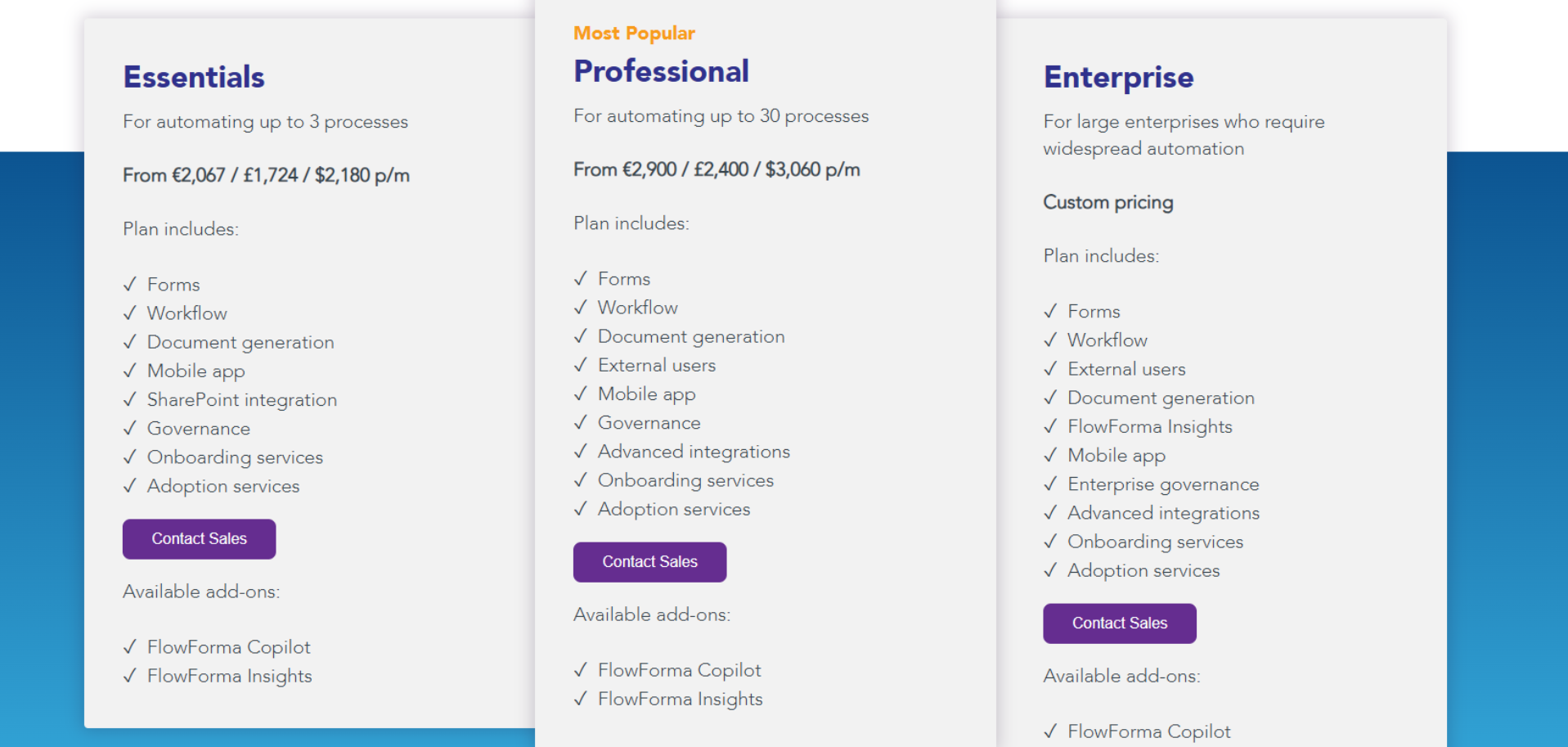Select the Enterprise plan heading
Screen dimensions: 1568x747
[x=1118, y=77]
